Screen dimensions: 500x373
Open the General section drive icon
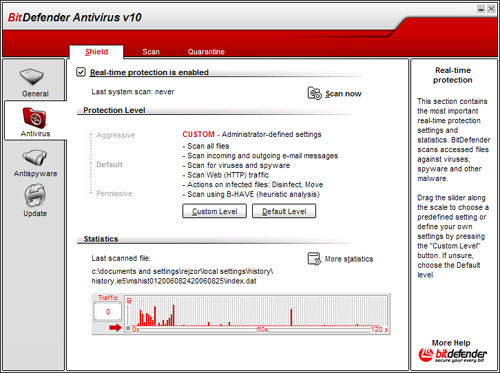(x=32, y=77)
